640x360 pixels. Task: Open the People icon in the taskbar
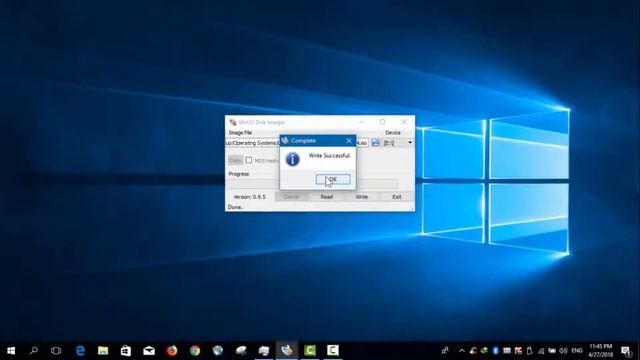(445, 351)
